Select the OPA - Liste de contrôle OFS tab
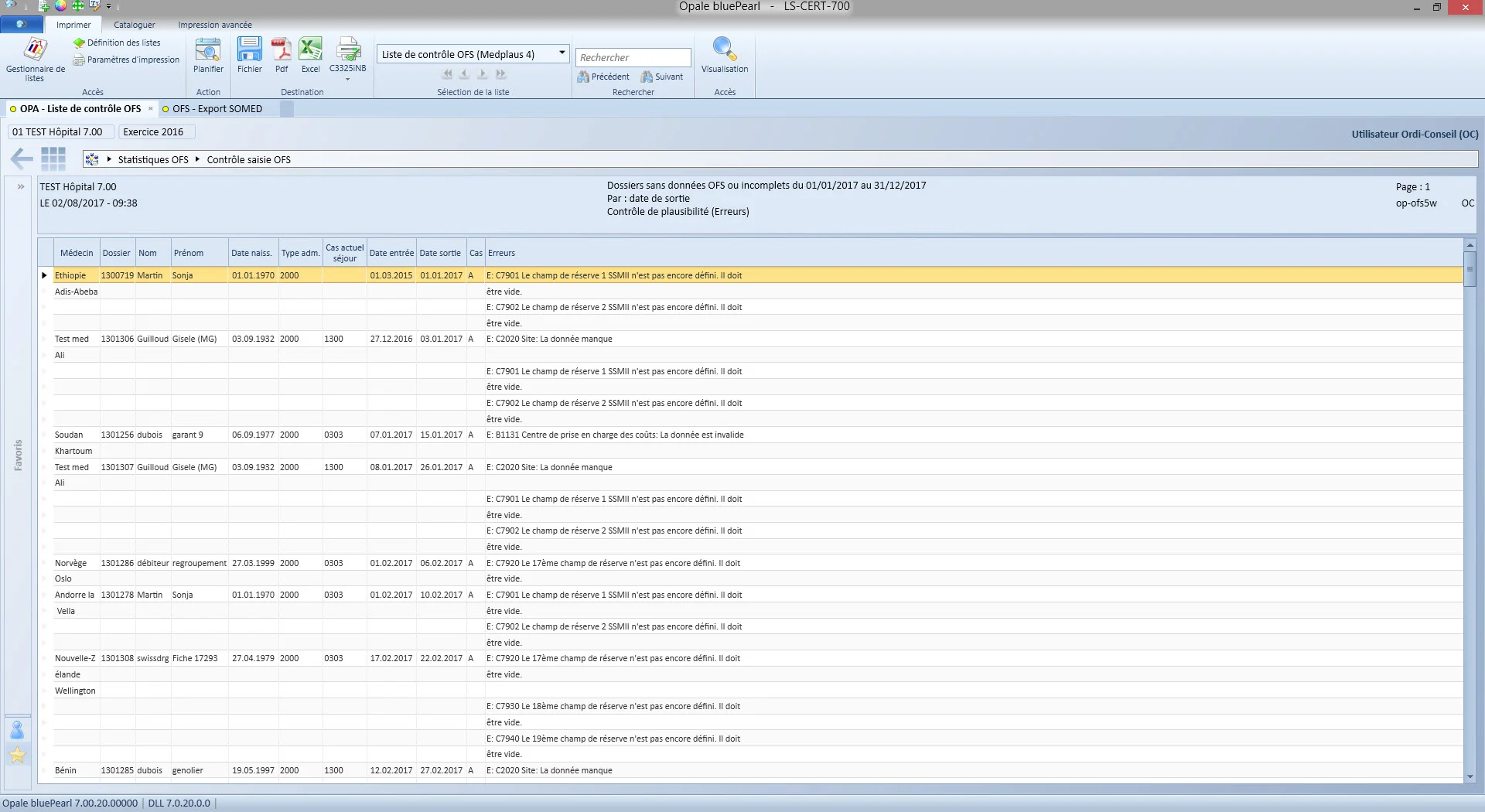This screenshot has width=1485, height=812. pyautogui.click(x=80, y=109)
